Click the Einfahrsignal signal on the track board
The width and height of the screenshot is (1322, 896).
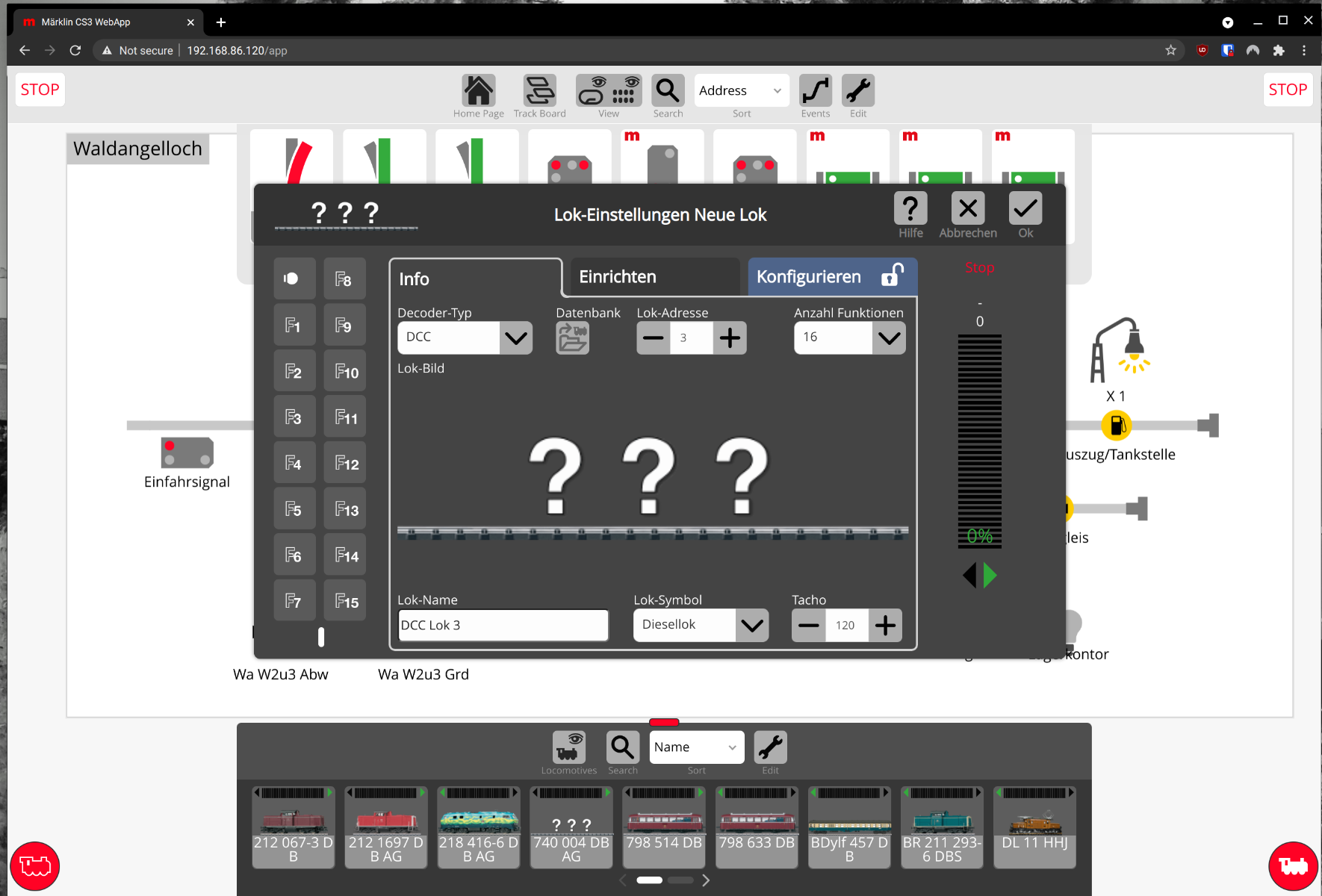click(x=187, y=452)
